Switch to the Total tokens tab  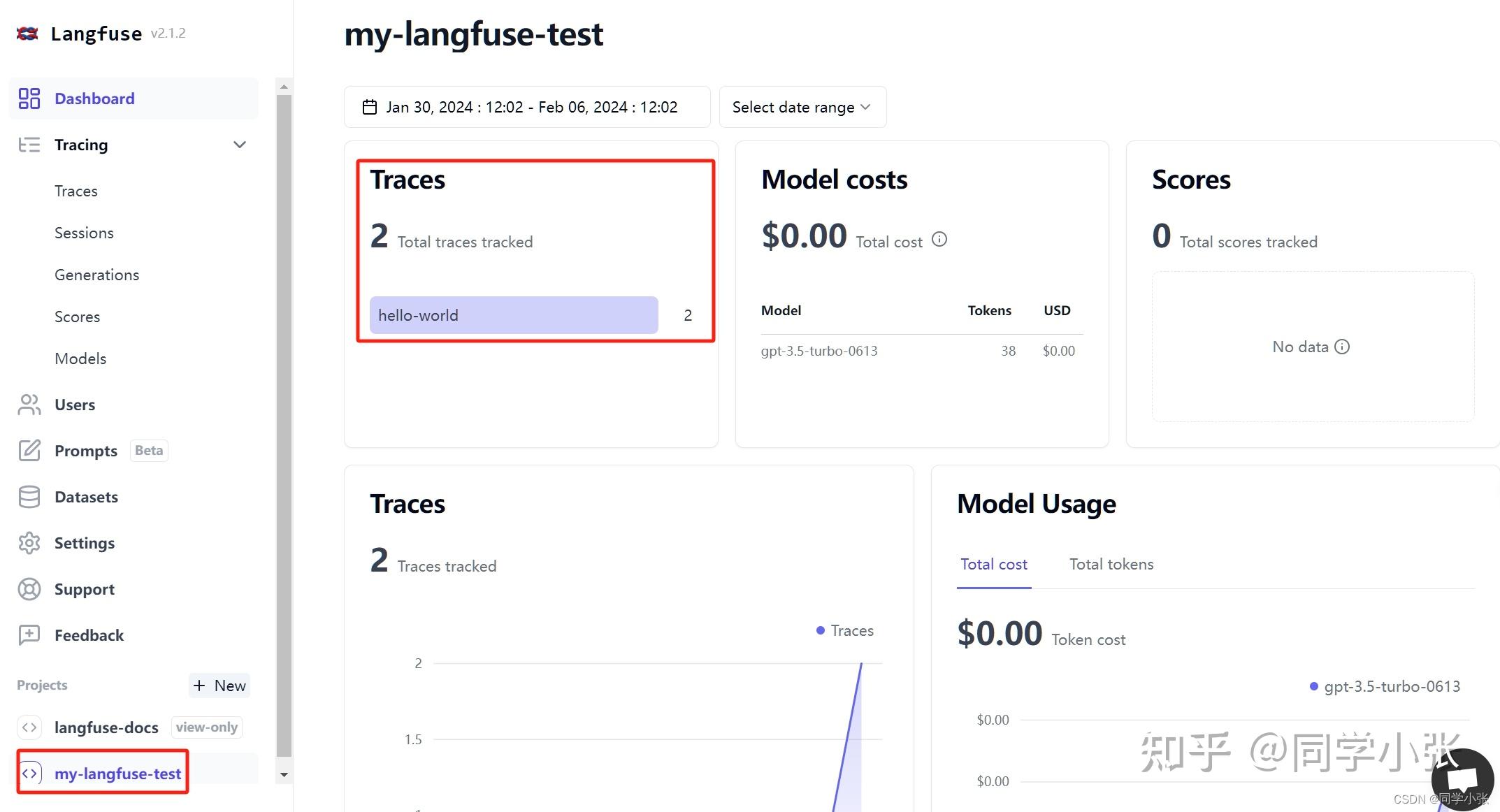pos(1111,564)
